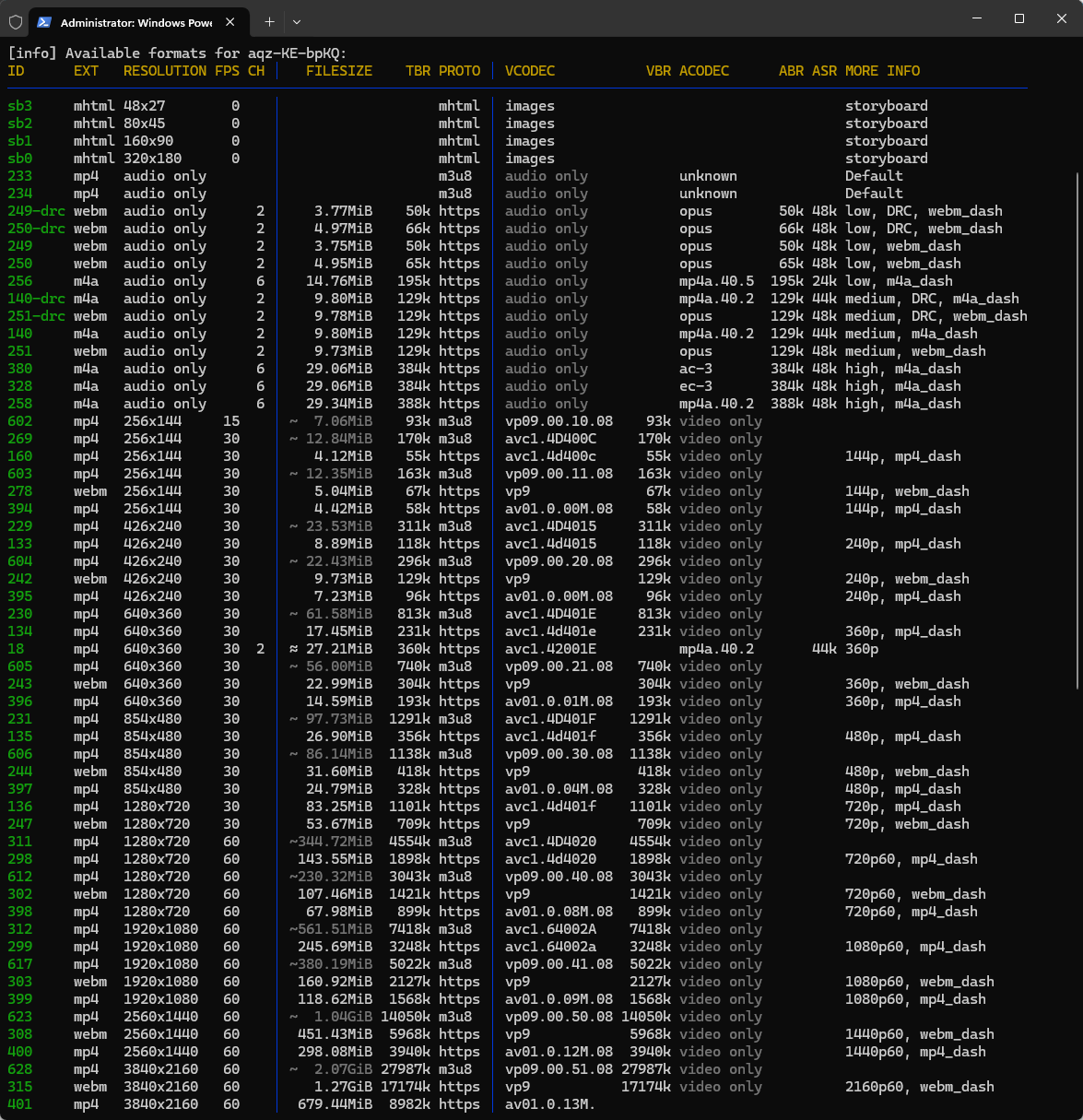This screenshot has height=1120, width=1083.
Task: Click format ID 315
Action: 20,1087
